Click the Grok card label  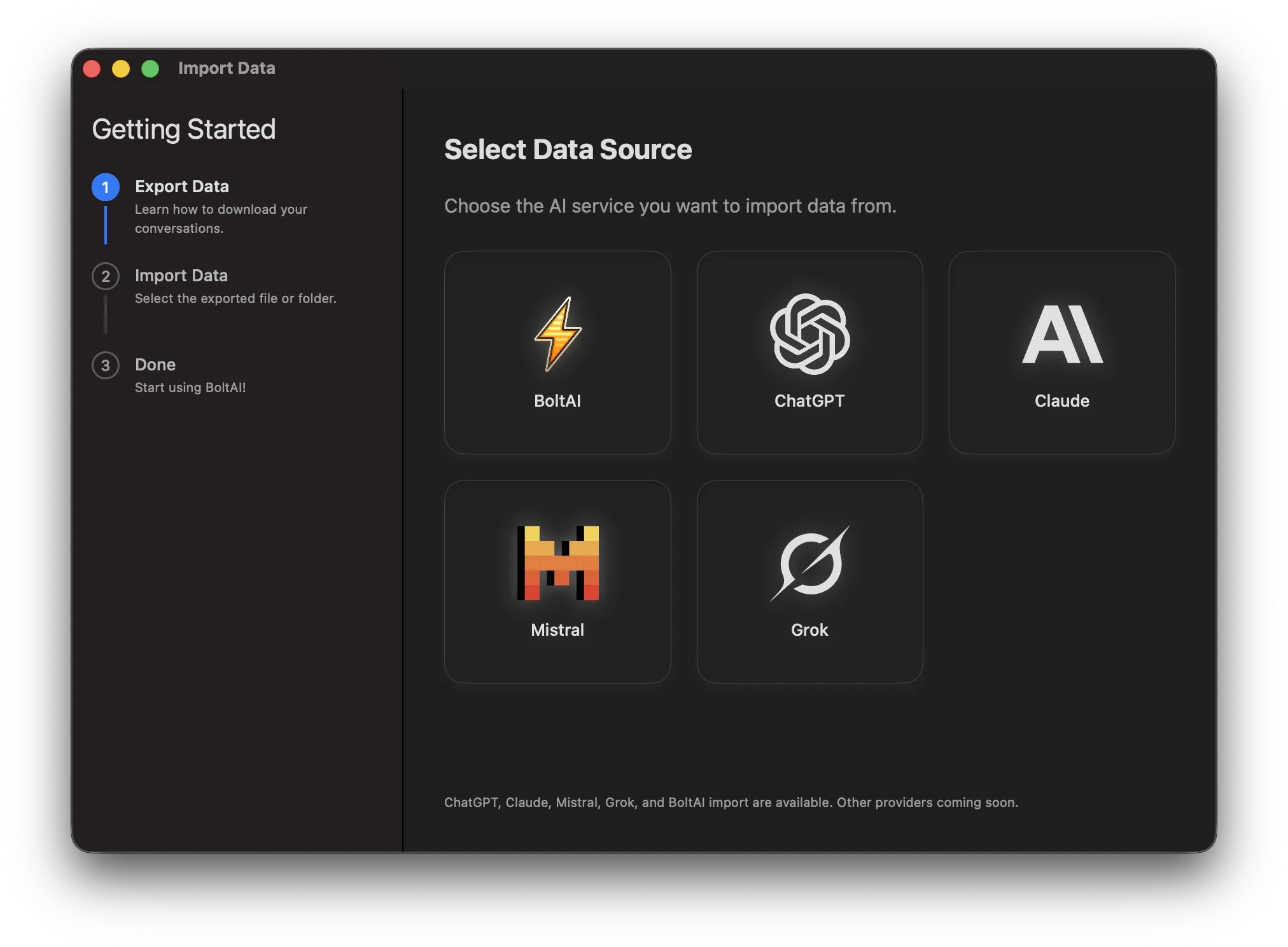coord(809,629)
